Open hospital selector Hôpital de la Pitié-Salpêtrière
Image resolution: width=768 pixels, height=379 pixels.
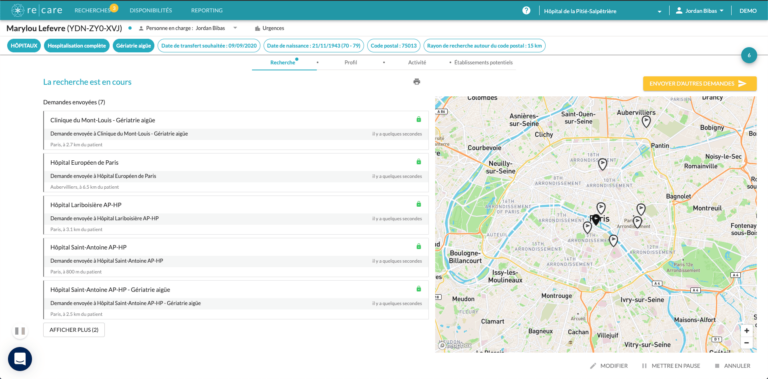coord(603,11)
